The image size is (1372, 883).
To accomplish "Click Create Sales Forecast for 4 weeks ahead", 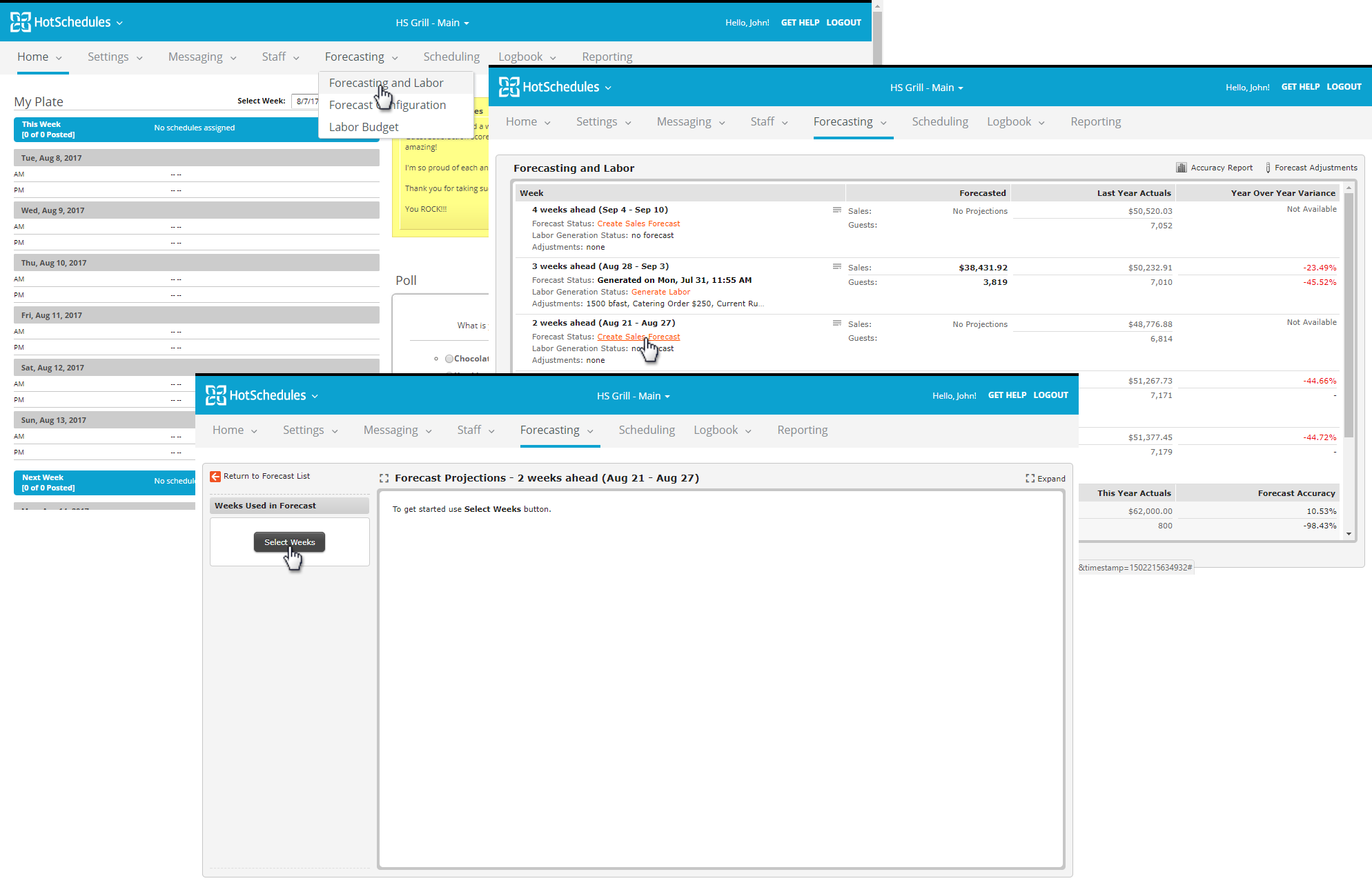I will coord(638,224).
